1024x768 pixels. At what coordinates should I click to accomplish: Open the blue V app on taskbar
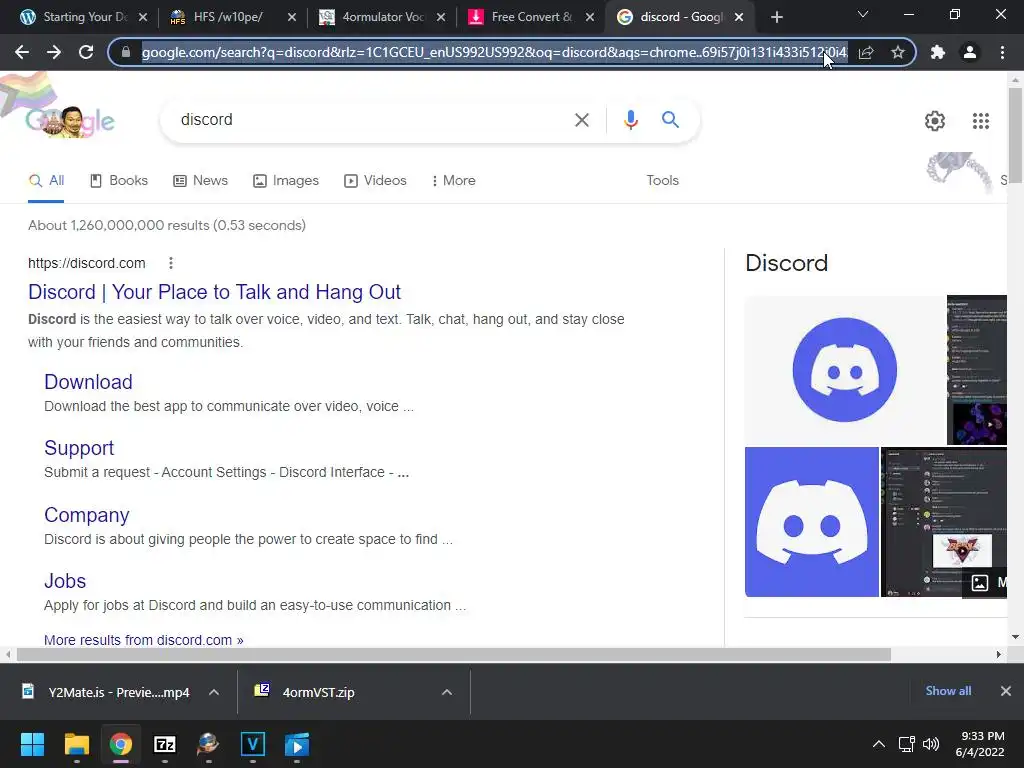tap(253, 744)
